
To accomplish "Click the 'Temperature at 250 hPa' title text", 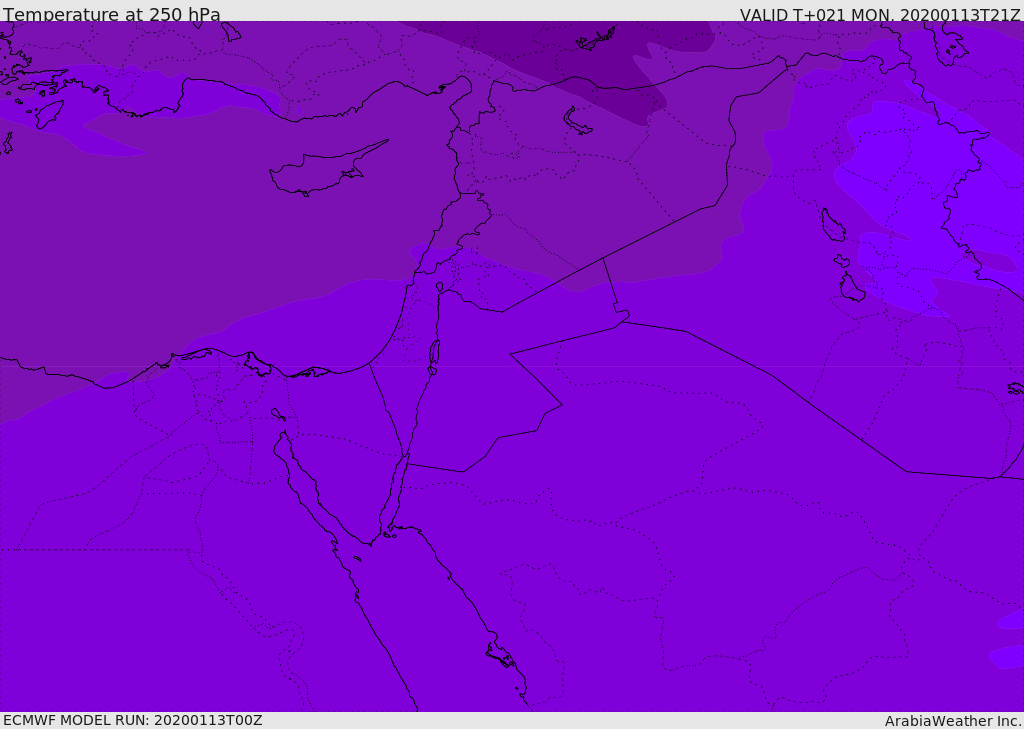I will 112,14.
